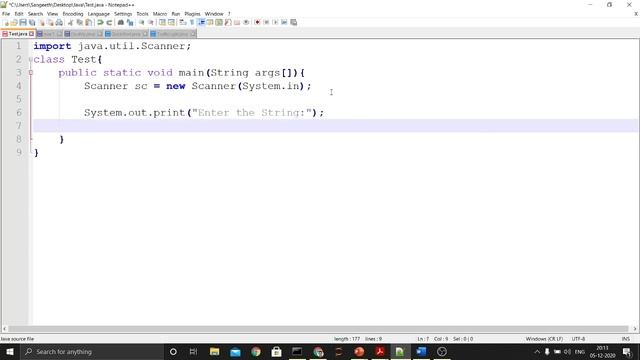
Task: Click the scrollbar right arrow
Action: point(635,329)
